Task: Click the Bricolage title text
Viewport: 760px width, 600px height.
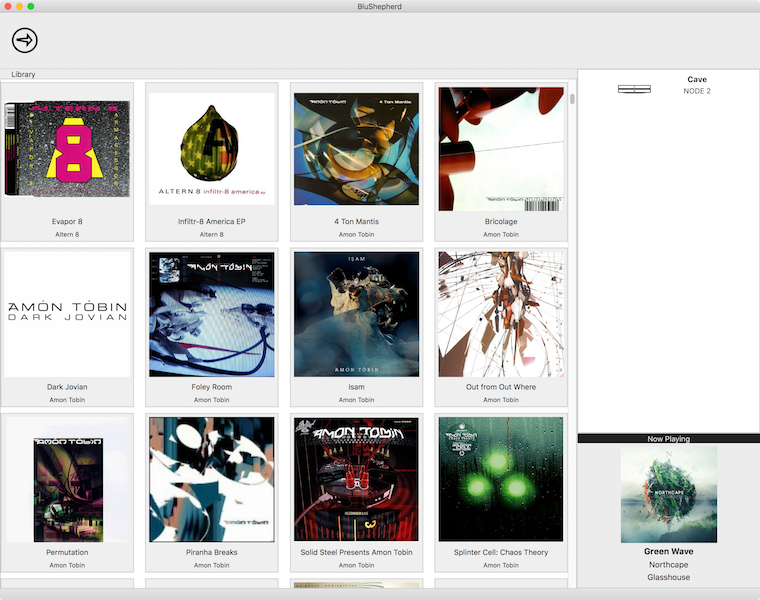Action: pos(501,221)
